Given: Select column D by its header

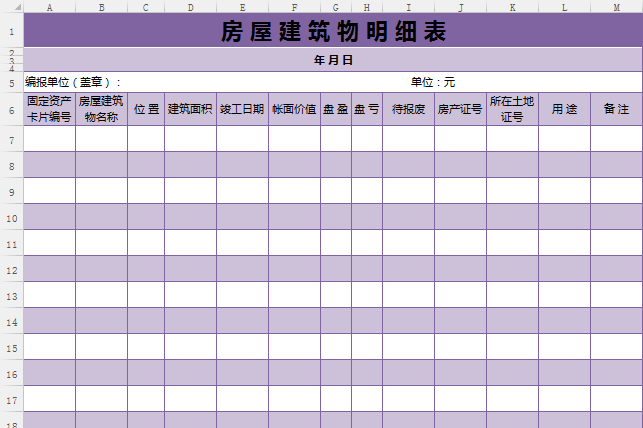Looking at the screenshot, I should click(x=190, y=7).
